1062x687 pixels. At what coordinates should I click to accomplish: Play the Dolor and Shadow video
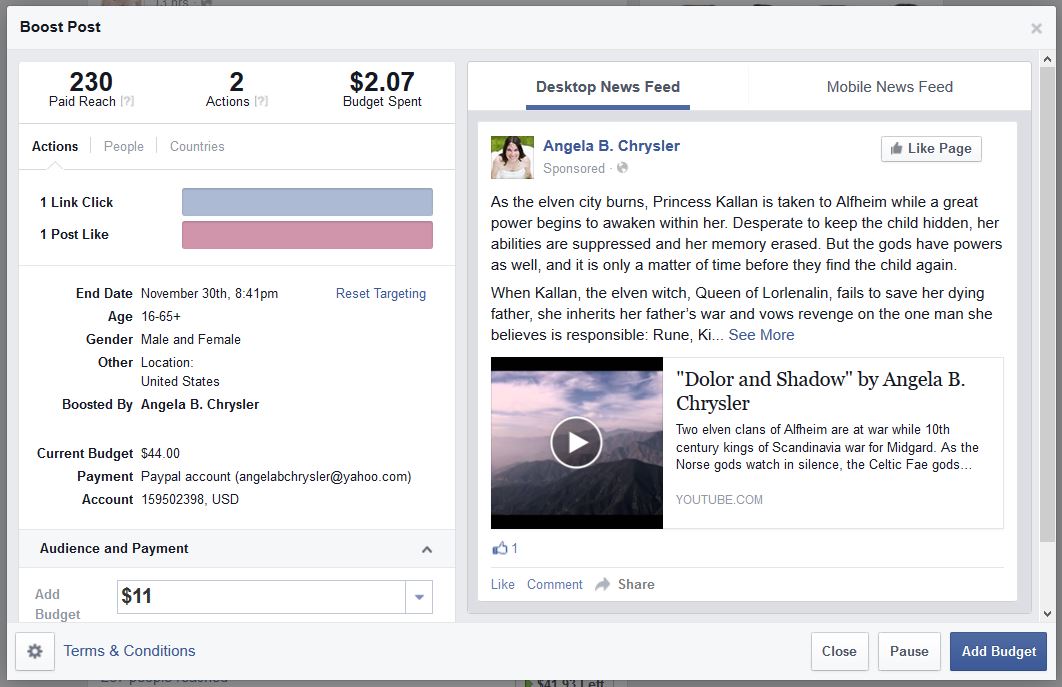[576, 442]
